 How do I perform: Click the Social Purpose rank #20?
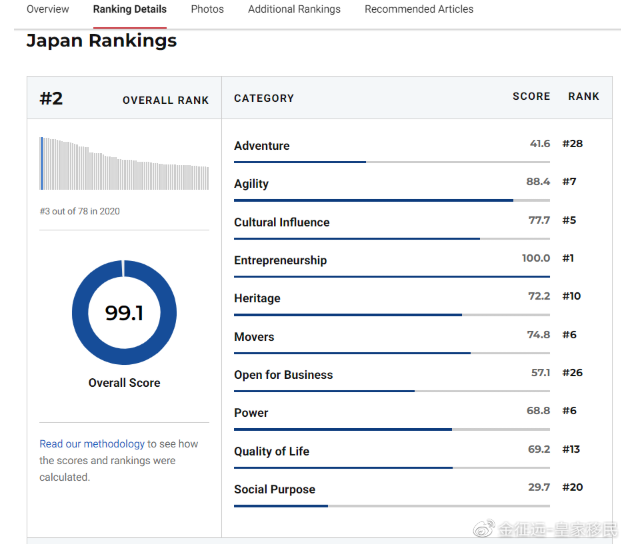(x=572, y=487)
